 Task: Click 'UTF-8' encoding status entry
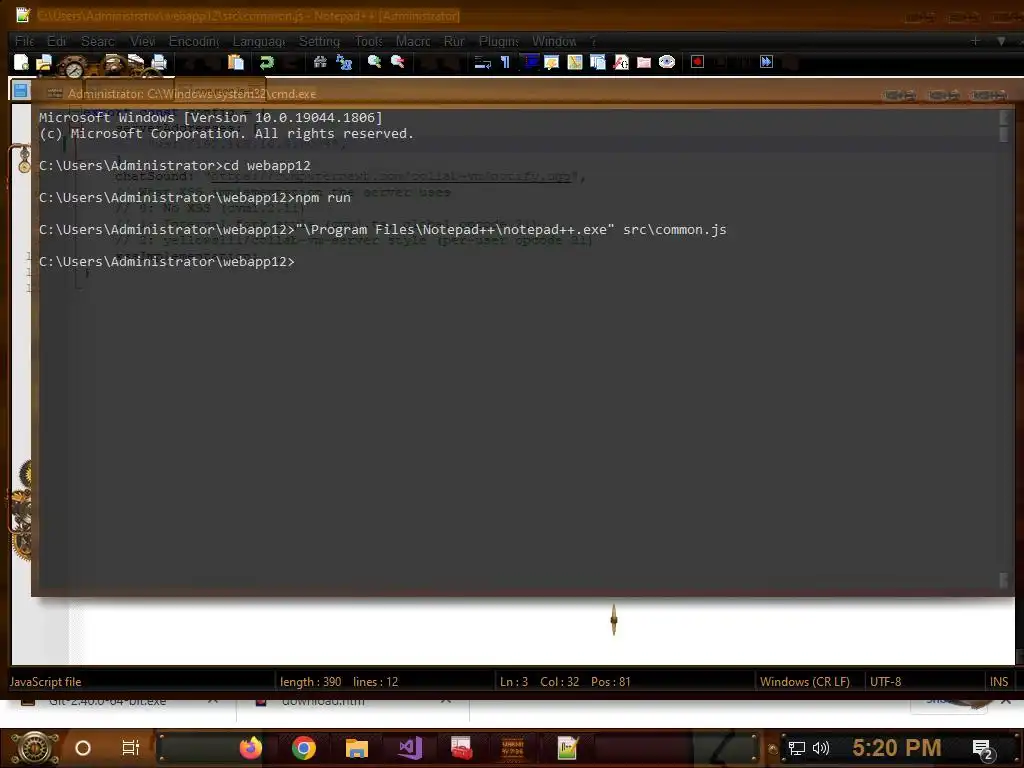click(886, 681)
